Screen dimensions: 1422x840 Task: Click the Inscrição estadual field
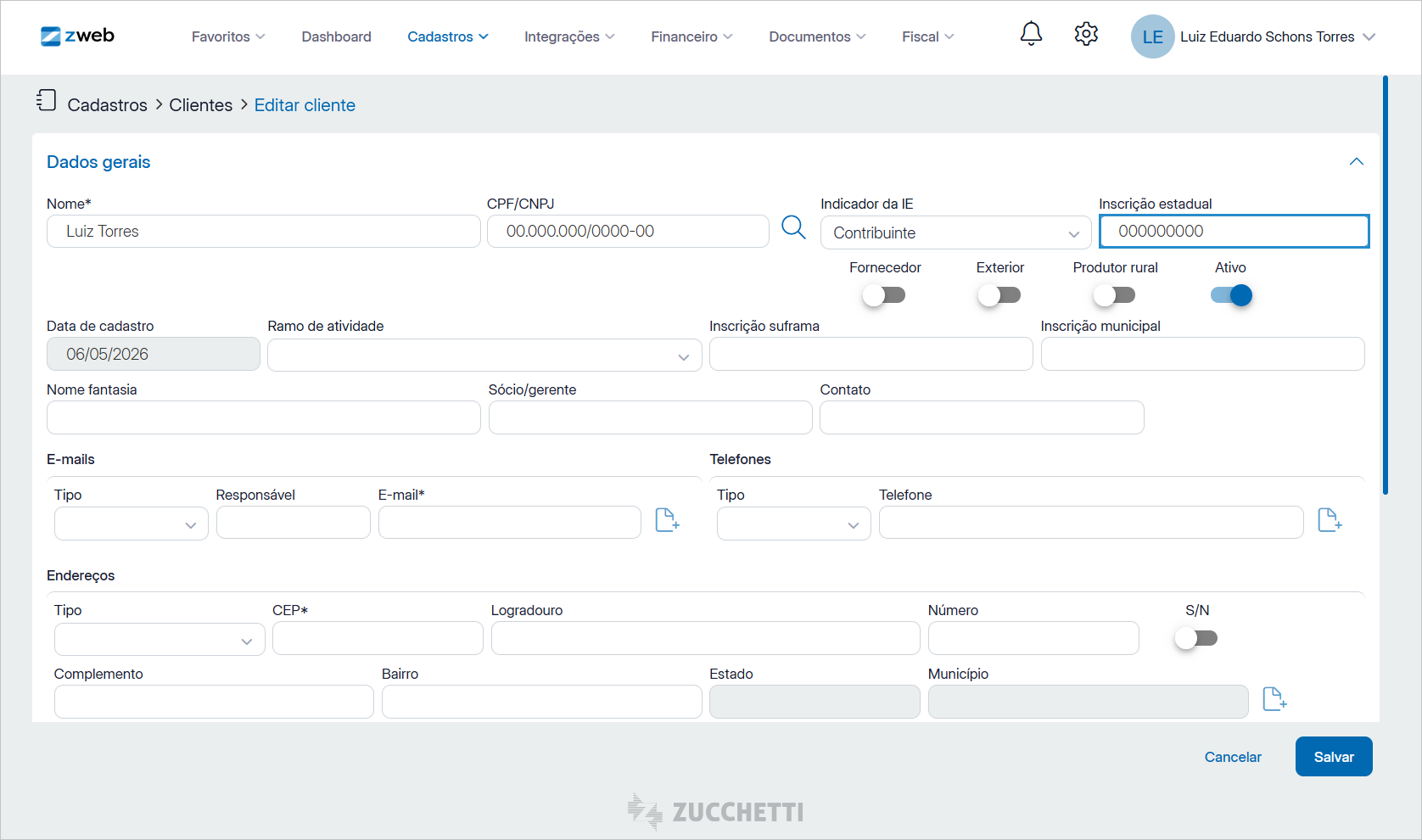point(1234,231)
